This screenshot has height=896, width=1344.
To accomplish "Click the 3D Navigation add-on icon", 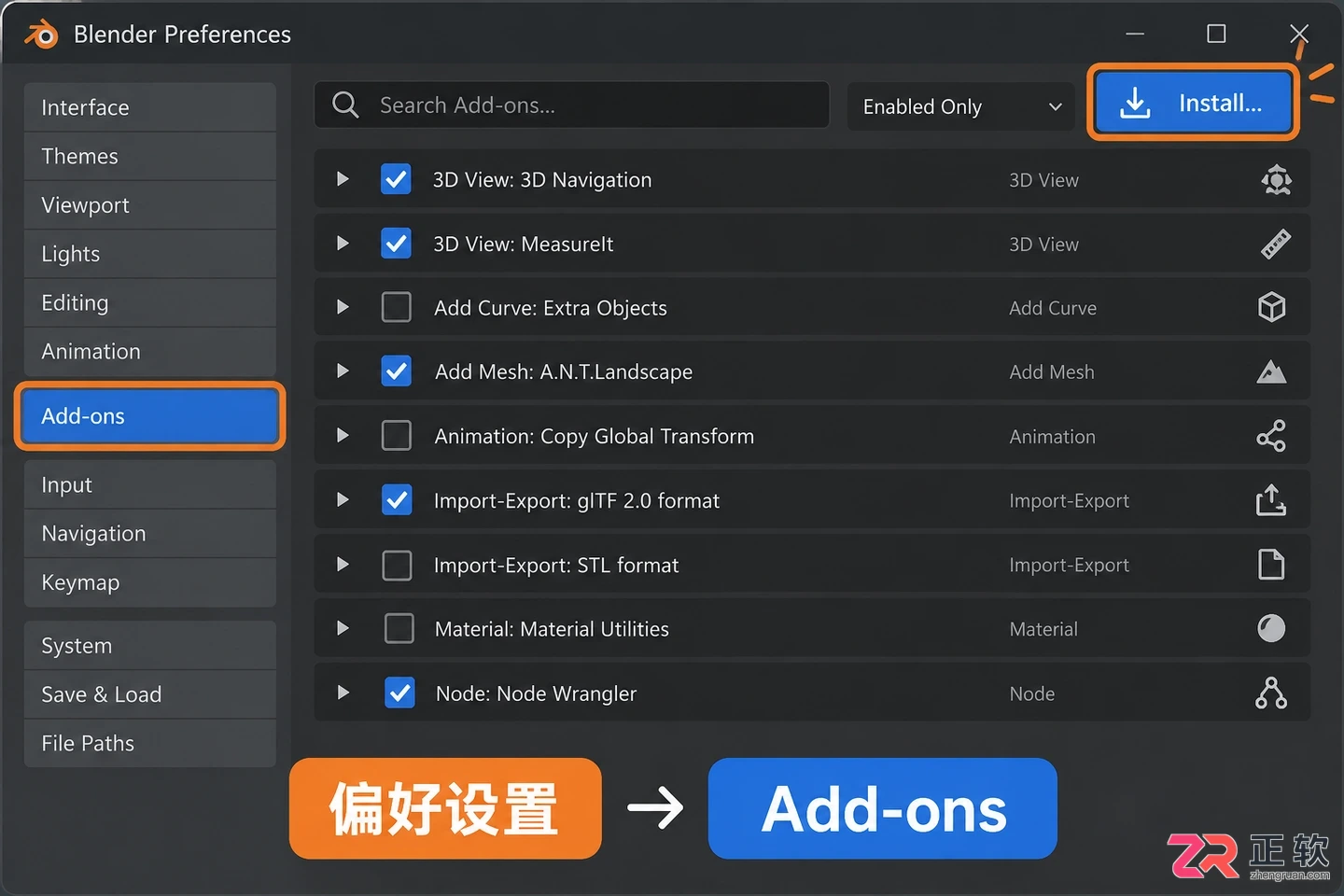I will click(1276, 179).
